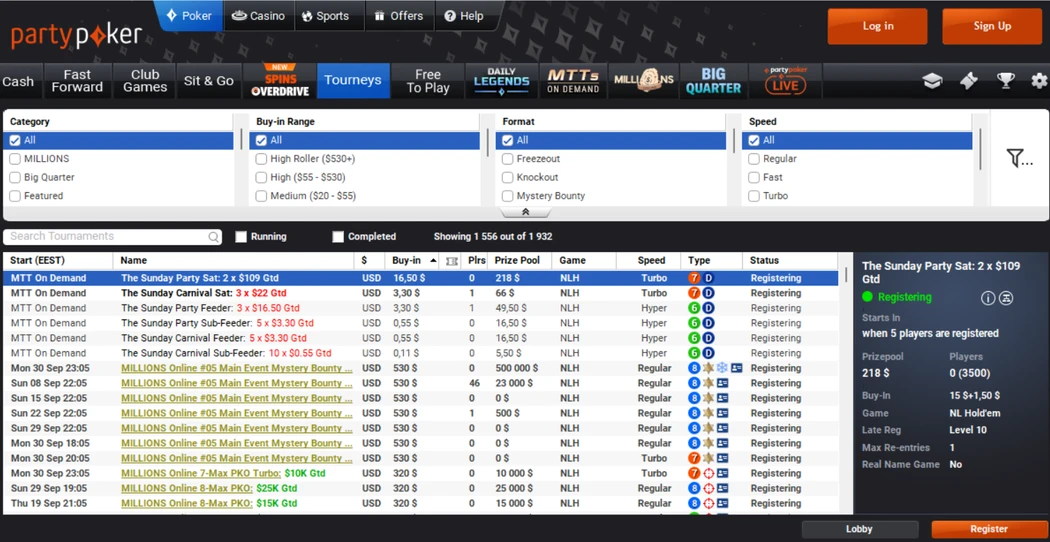Click the Buy-in column sort arrow
Viewport: 1050px width, 542px height.
click(433, 261)
